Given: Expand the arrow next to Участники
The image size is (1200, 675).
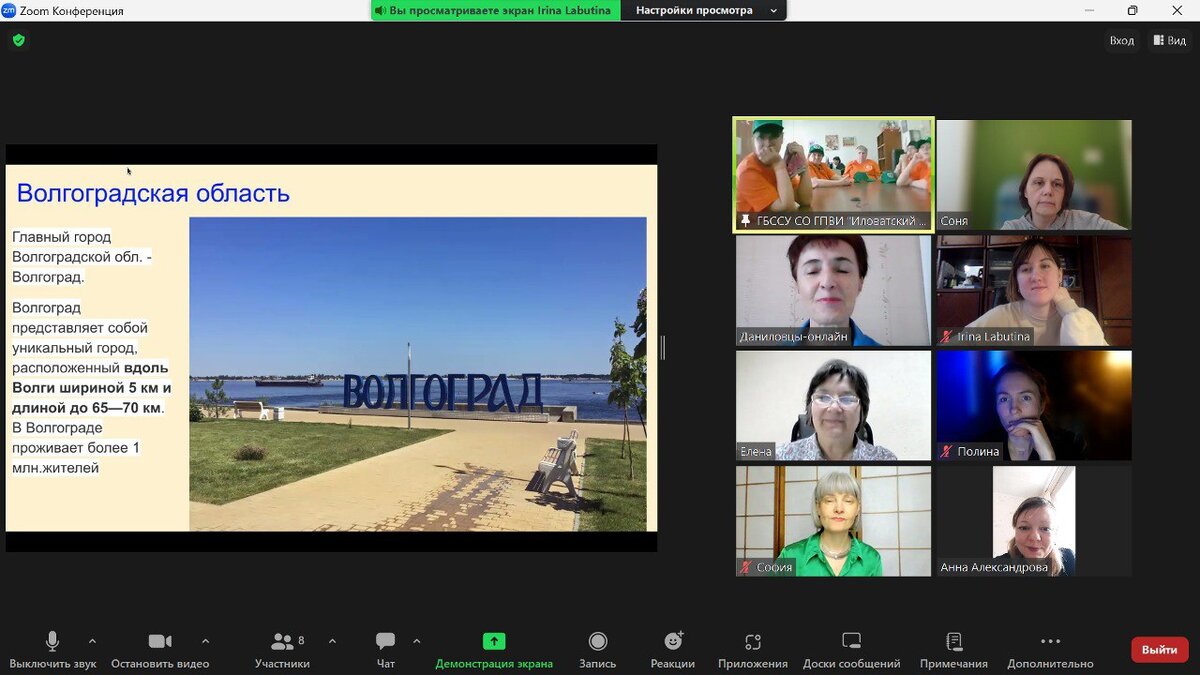Looking at the screenshot, I should (332, 641).
